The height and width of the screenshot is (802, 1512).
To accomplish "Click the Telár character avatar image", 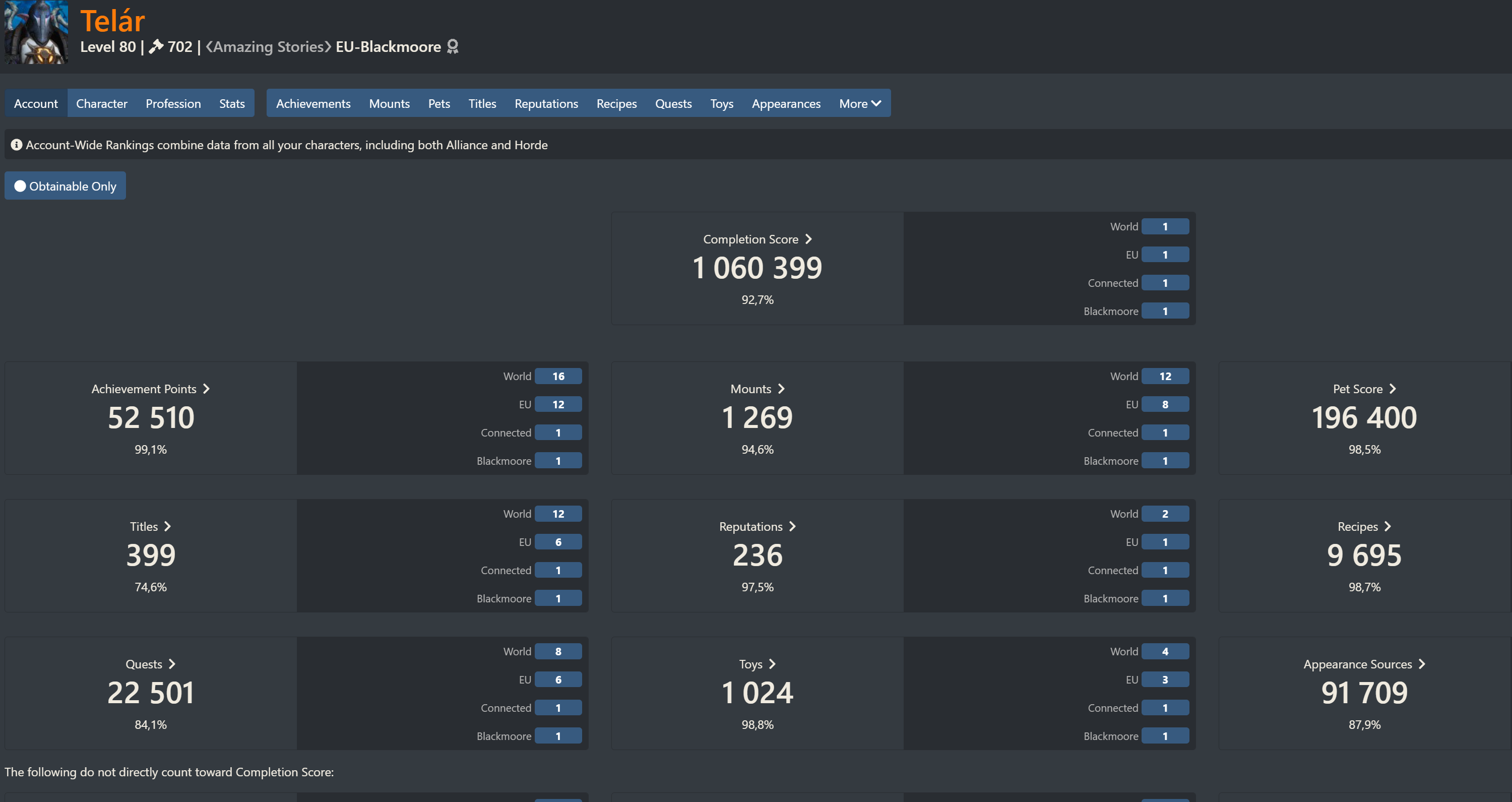I will tap(36, 32).
